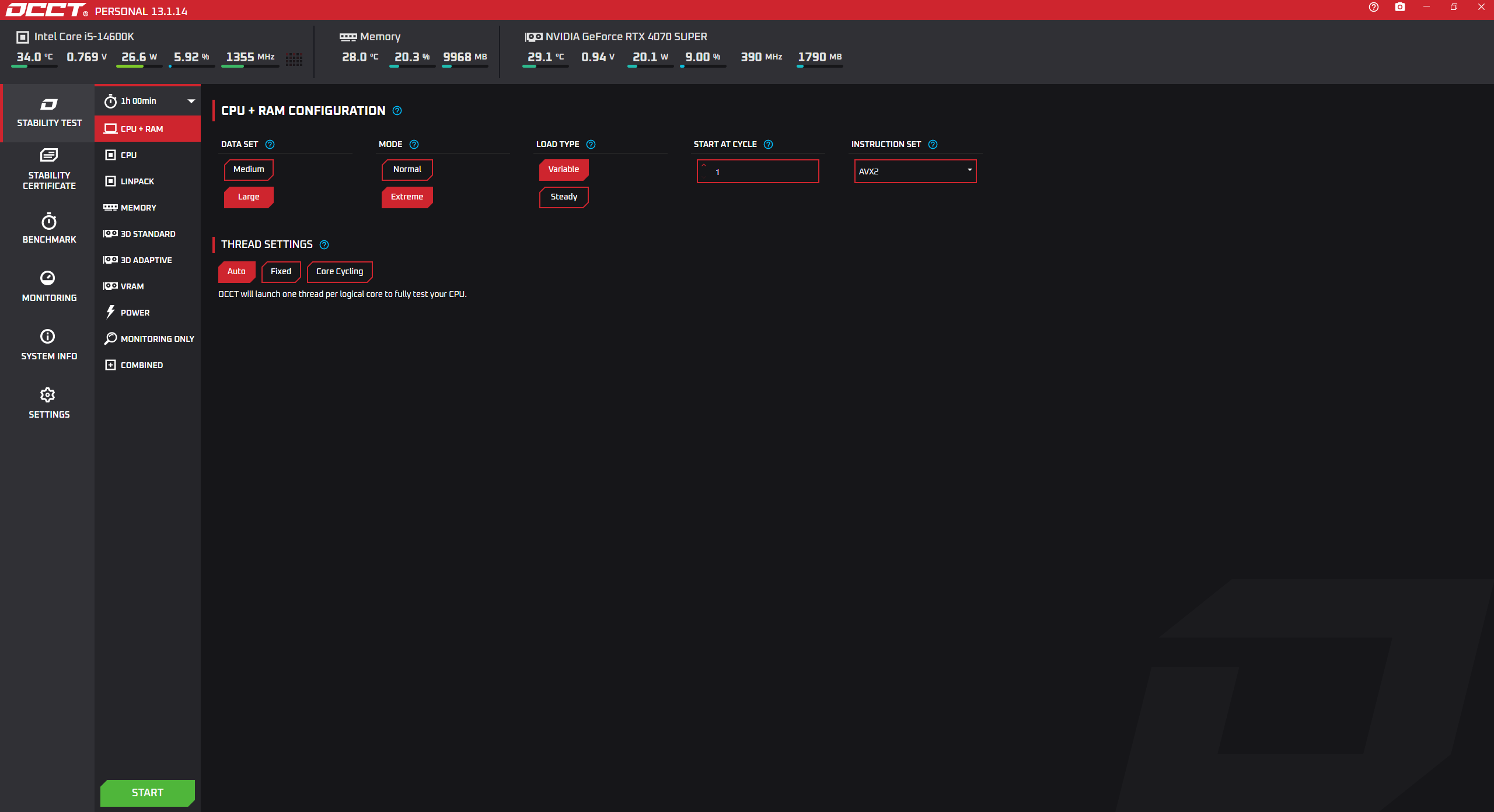Select Medium data set option
Image resolution: width=1494 pixels, height=812 pixels.
(x=249, y=170)
